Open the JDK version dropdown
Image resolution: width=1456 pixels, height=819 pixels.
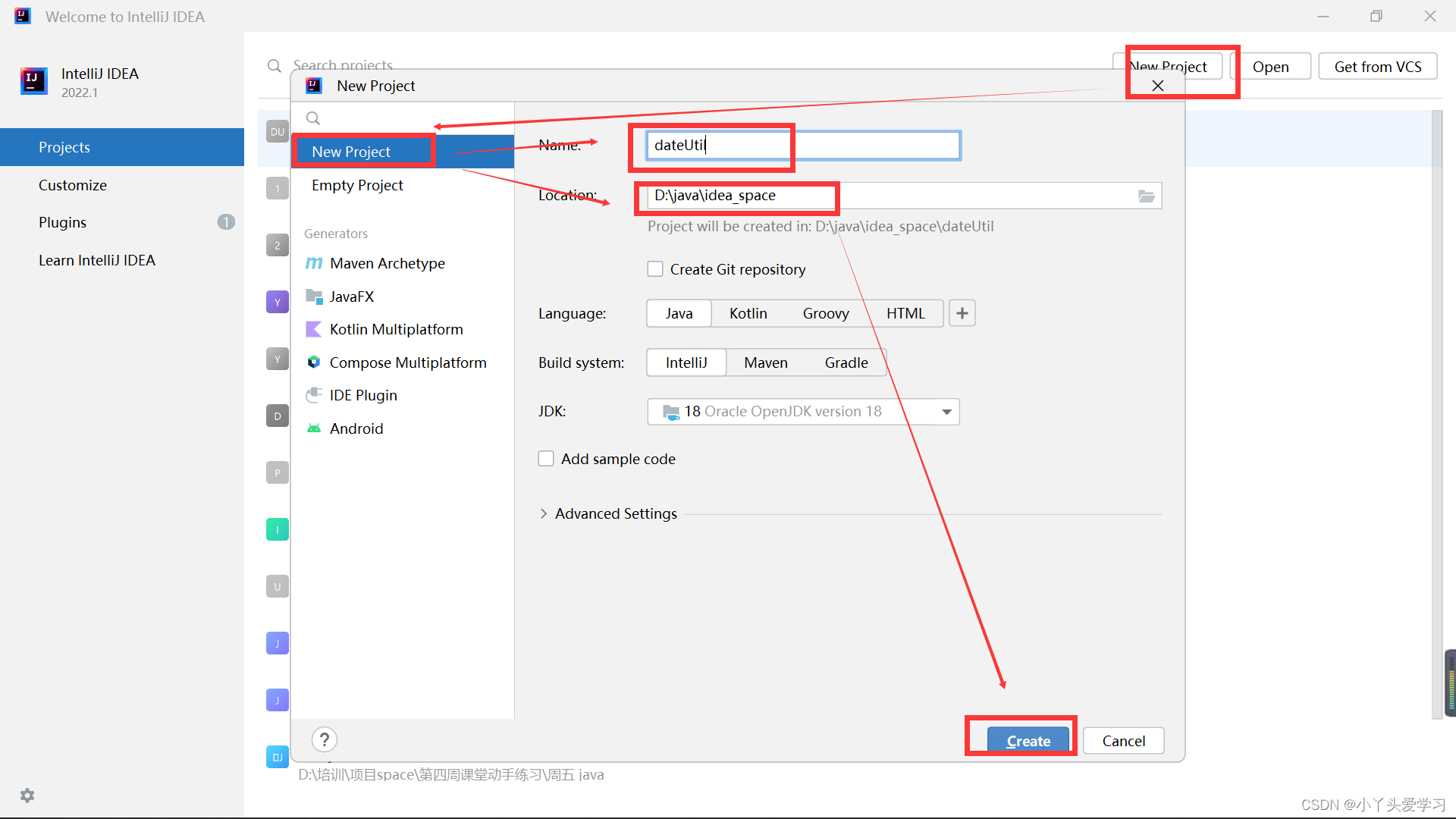tap(944, 410)
